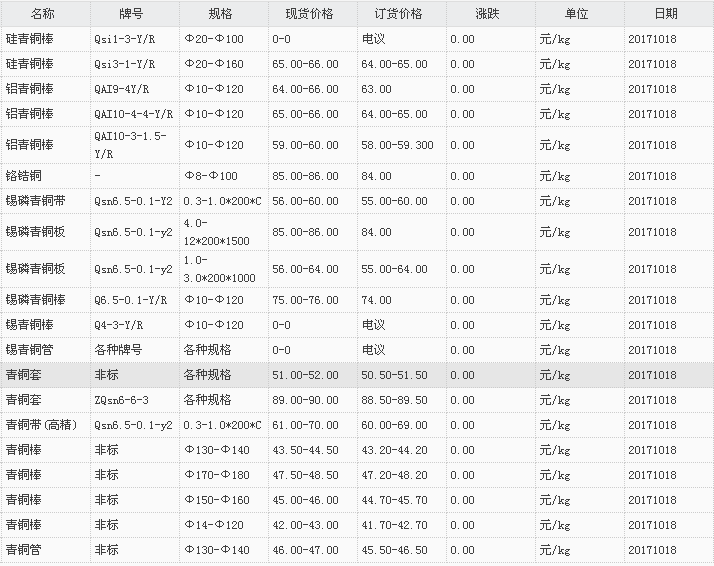Select the 规格 column header
This screenshot has width=714, height=566.
pyautogui.click(x=222, y=14)
